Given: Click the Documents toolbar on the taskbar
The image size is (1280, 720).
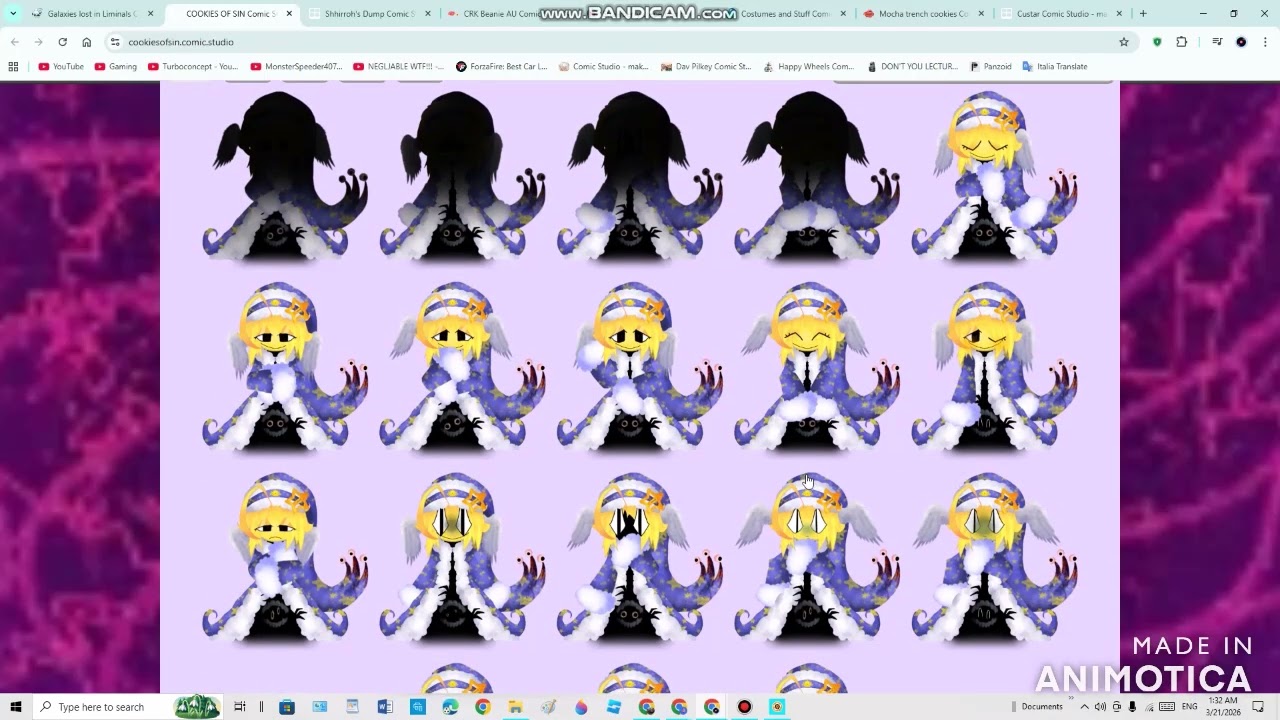Looking at the screenshot, I should [x=1042, y=707].
